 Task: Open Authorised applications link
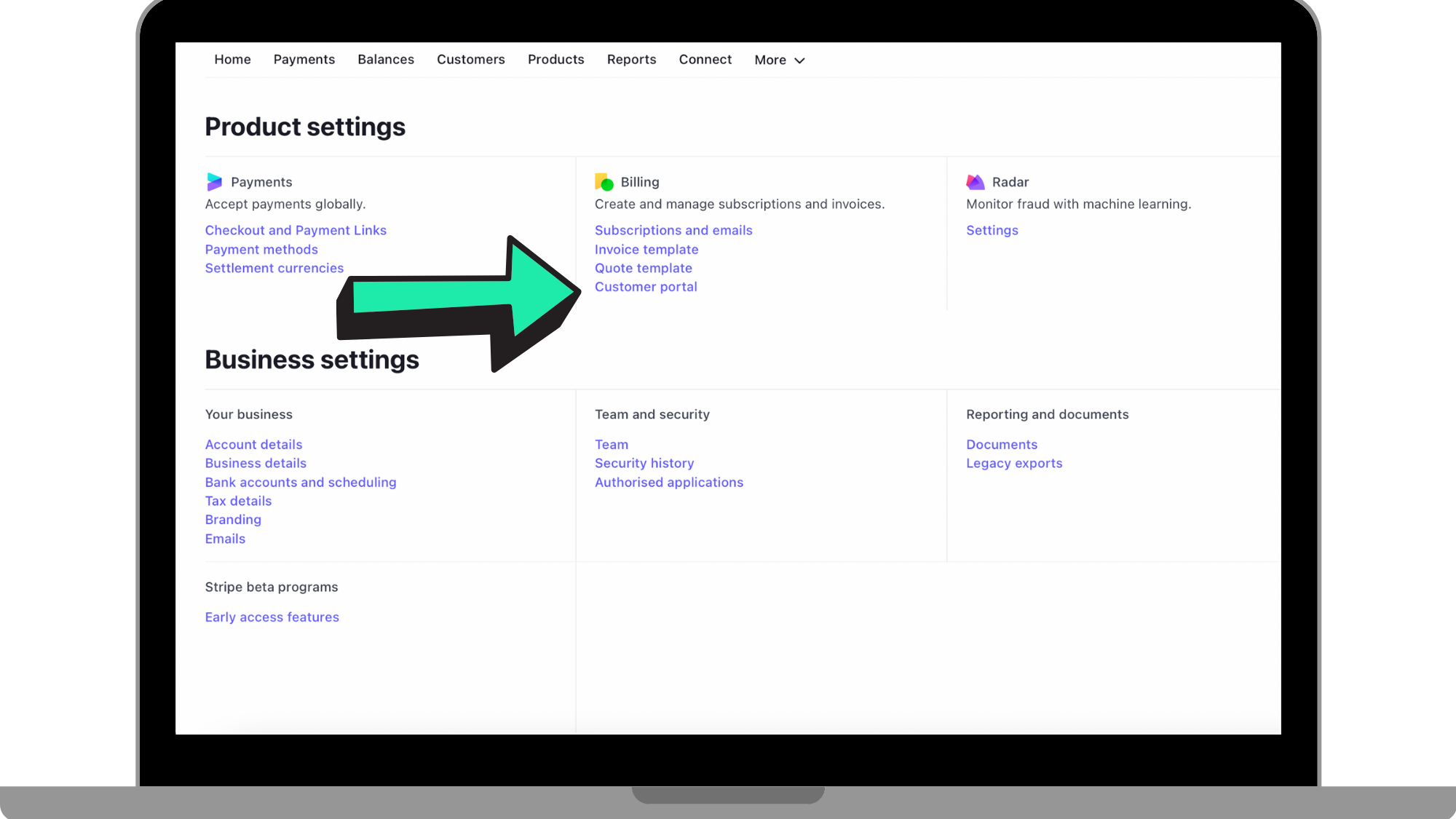click(669, 483)
